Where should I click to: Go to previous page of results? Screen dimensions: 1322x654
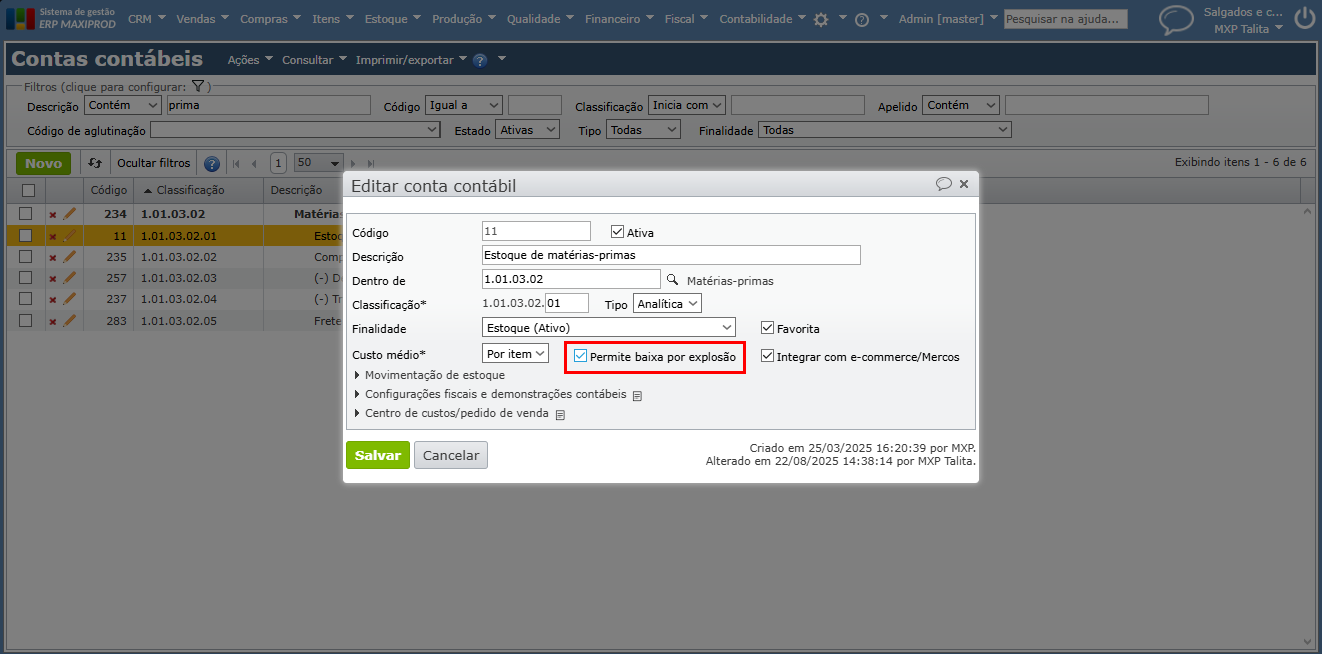[x=254, y=163]
